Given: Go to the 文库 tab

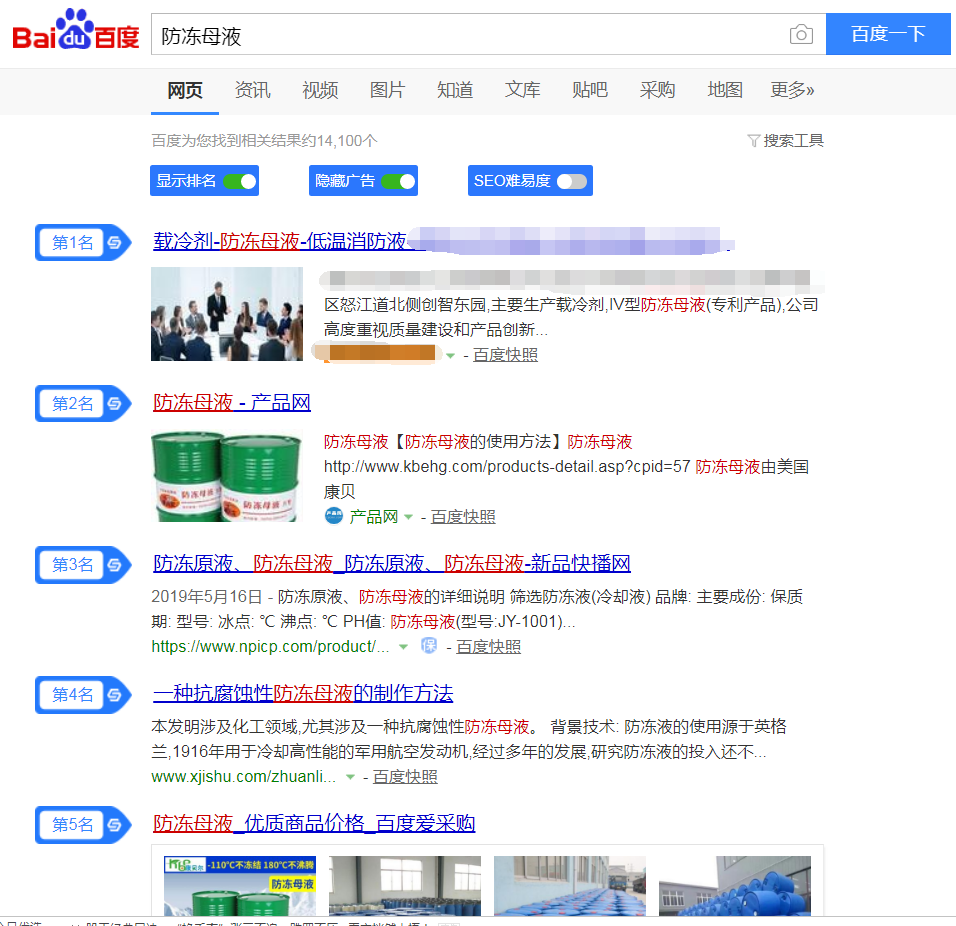Looking at the screenshot, I should (523, 90).
